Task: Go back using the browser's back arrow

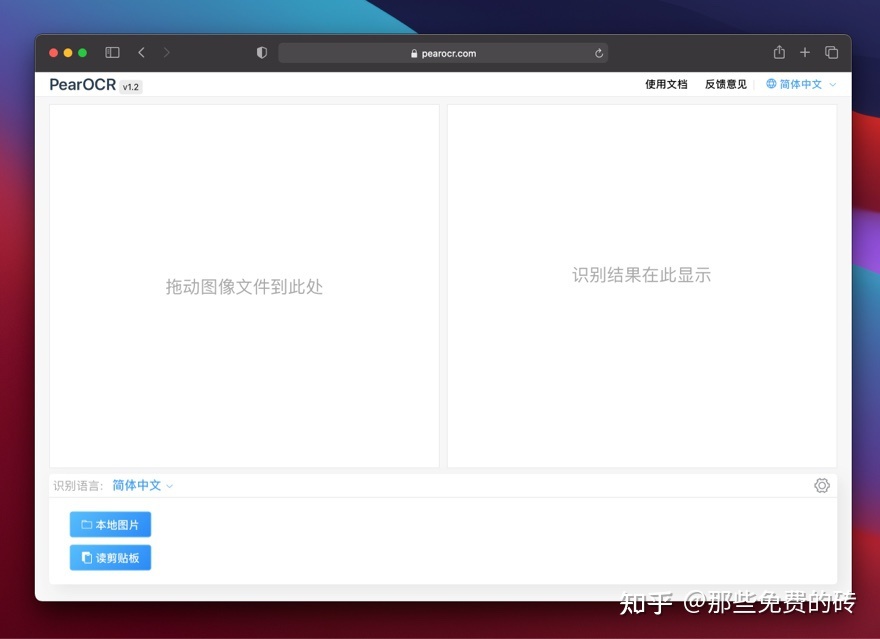Action: 141,53
